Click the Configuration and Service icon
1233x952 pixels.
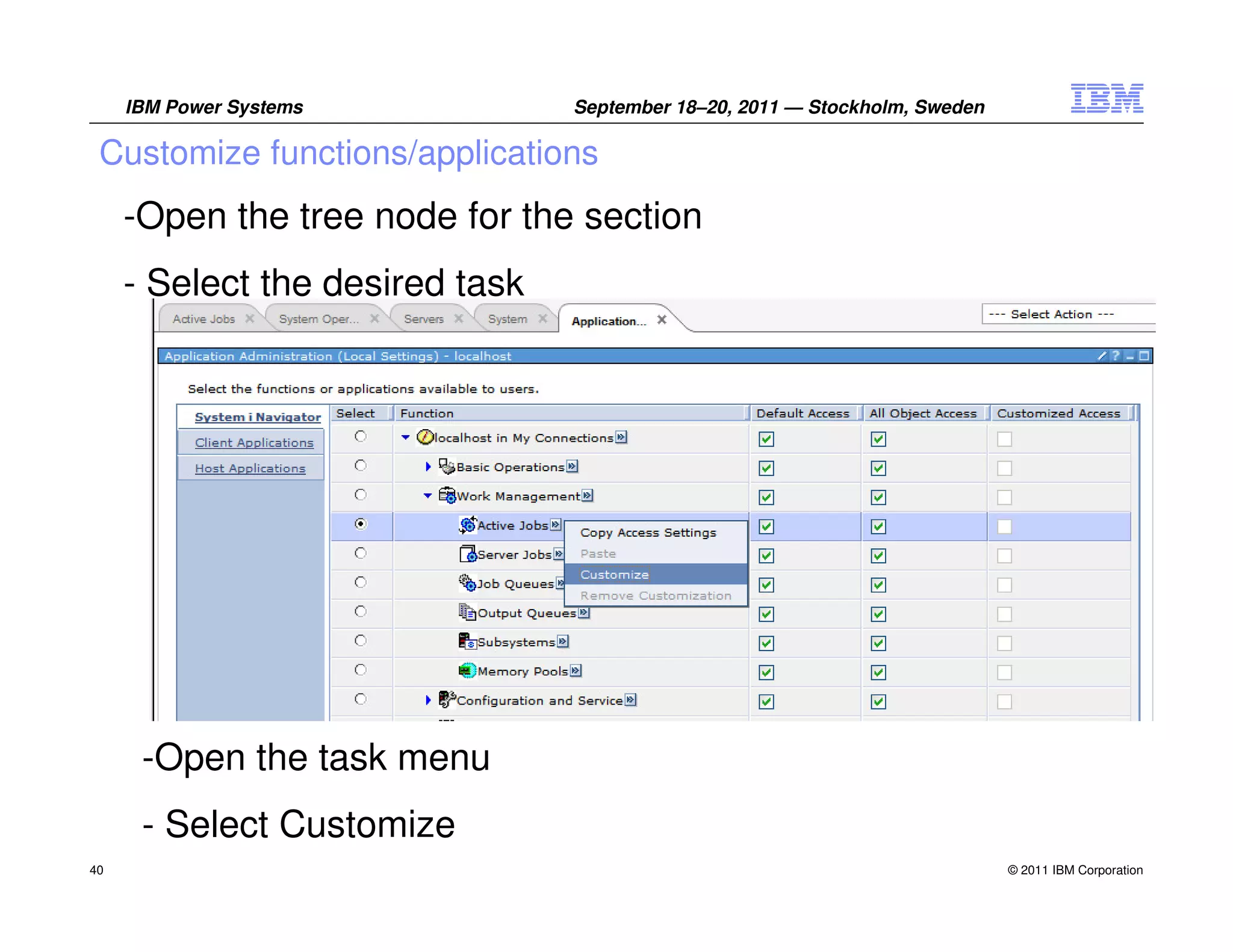[x=447, y=699]
